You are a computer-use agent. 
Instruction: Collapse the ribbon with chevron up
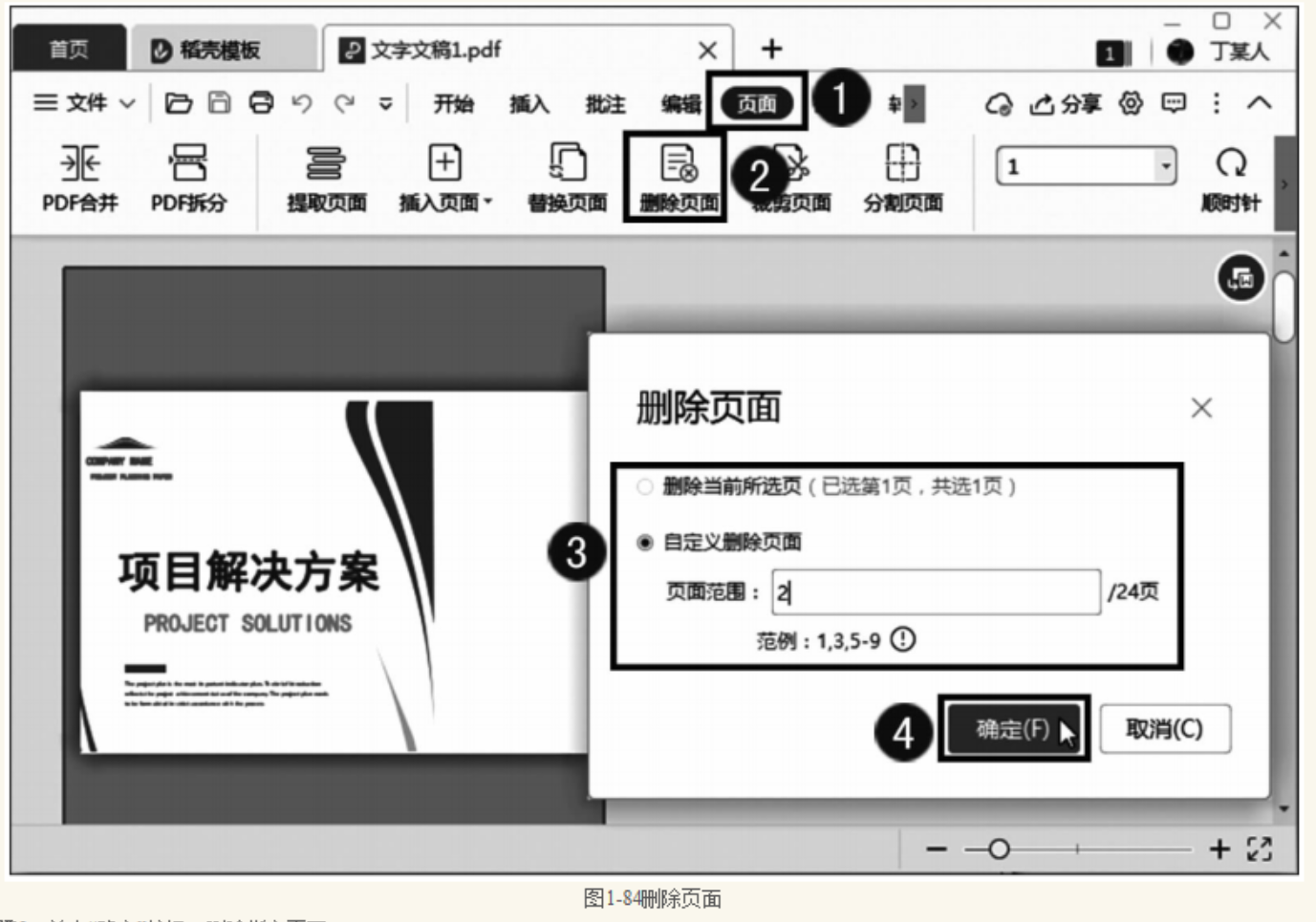(x=1260, y=102)
